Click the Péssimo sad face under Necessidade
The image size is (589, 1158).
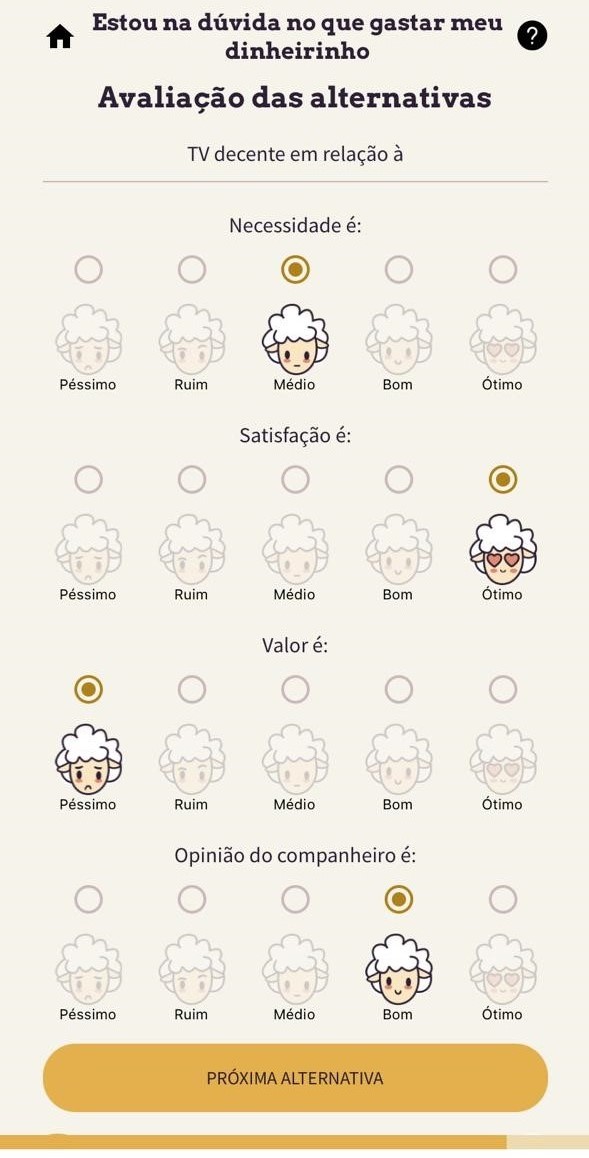pos(89,339)
